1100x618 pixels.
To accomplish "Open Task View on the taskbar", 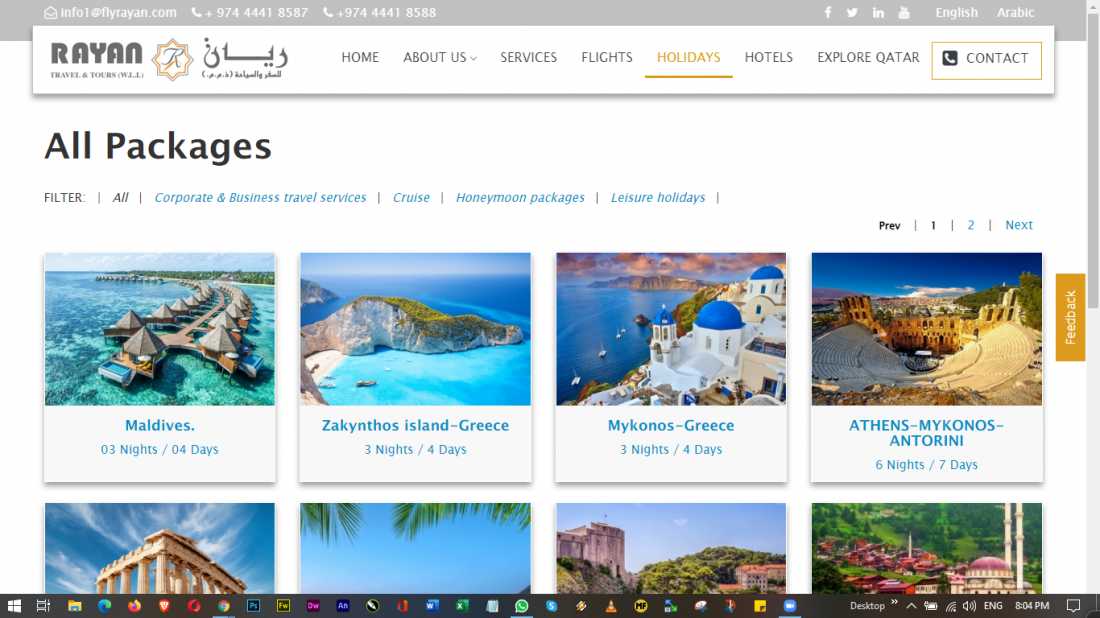I will click(43, 606).
